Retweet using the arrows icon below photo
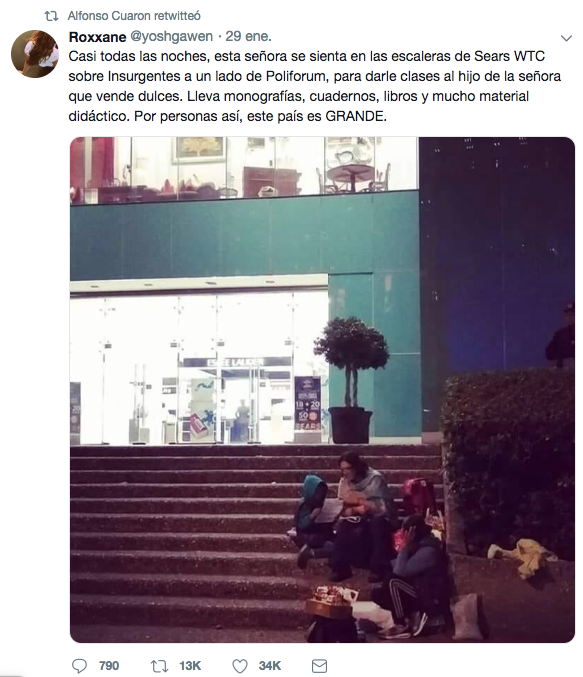The width and height of the screenshot is (583, 677). click(159, 666)
